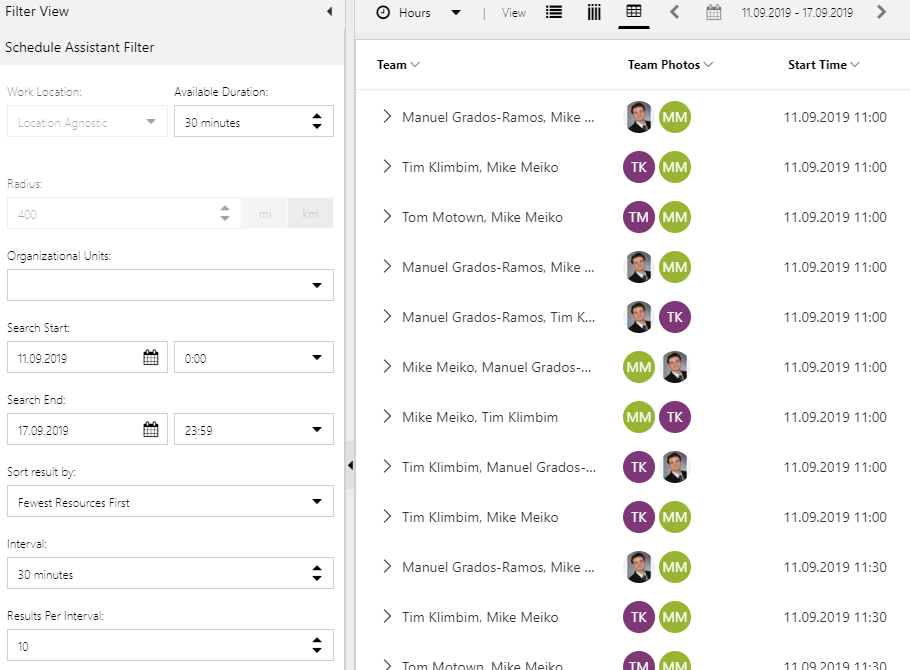The width and height of the screenshot is (910, 670).
Task: Switch to list view icon
Action: click(x=554, y=12)
